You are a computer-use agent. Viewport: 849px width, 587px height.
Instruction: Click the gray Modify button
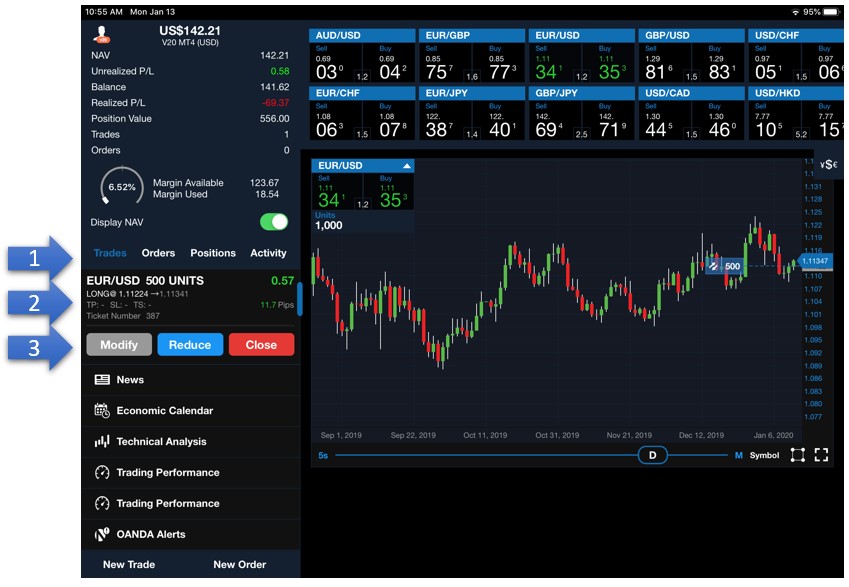point(119,345)
